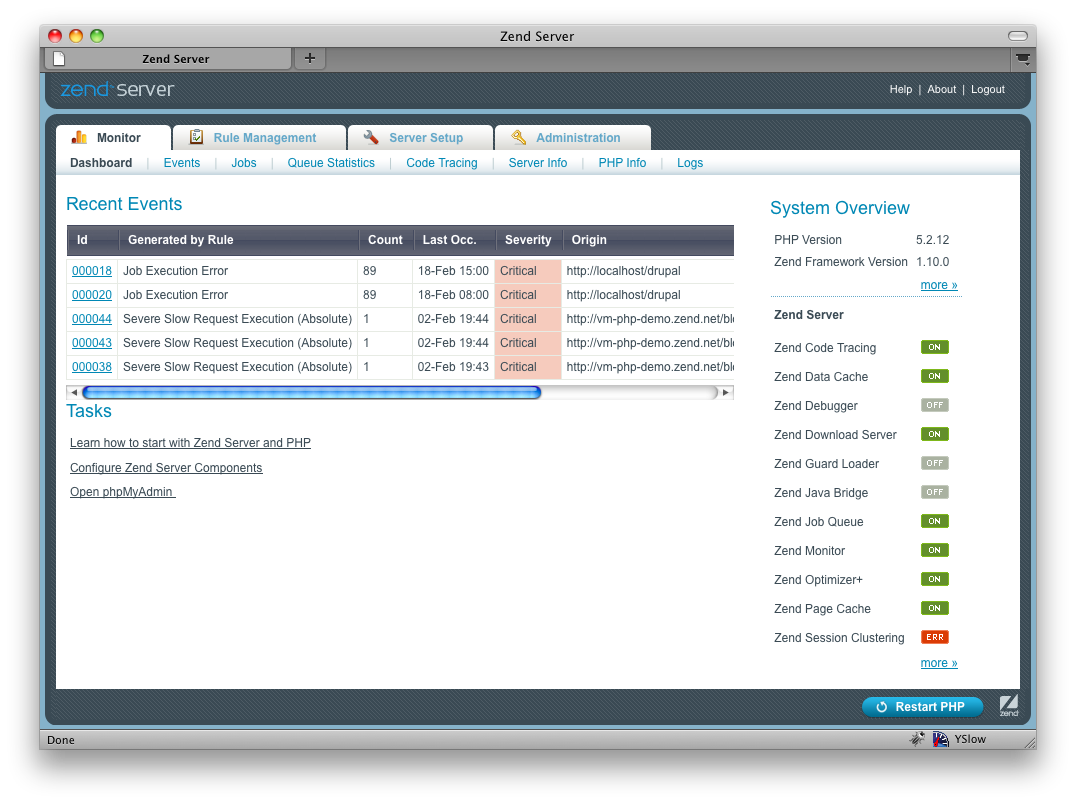Click the Logout link

click(x=987, y=89)
